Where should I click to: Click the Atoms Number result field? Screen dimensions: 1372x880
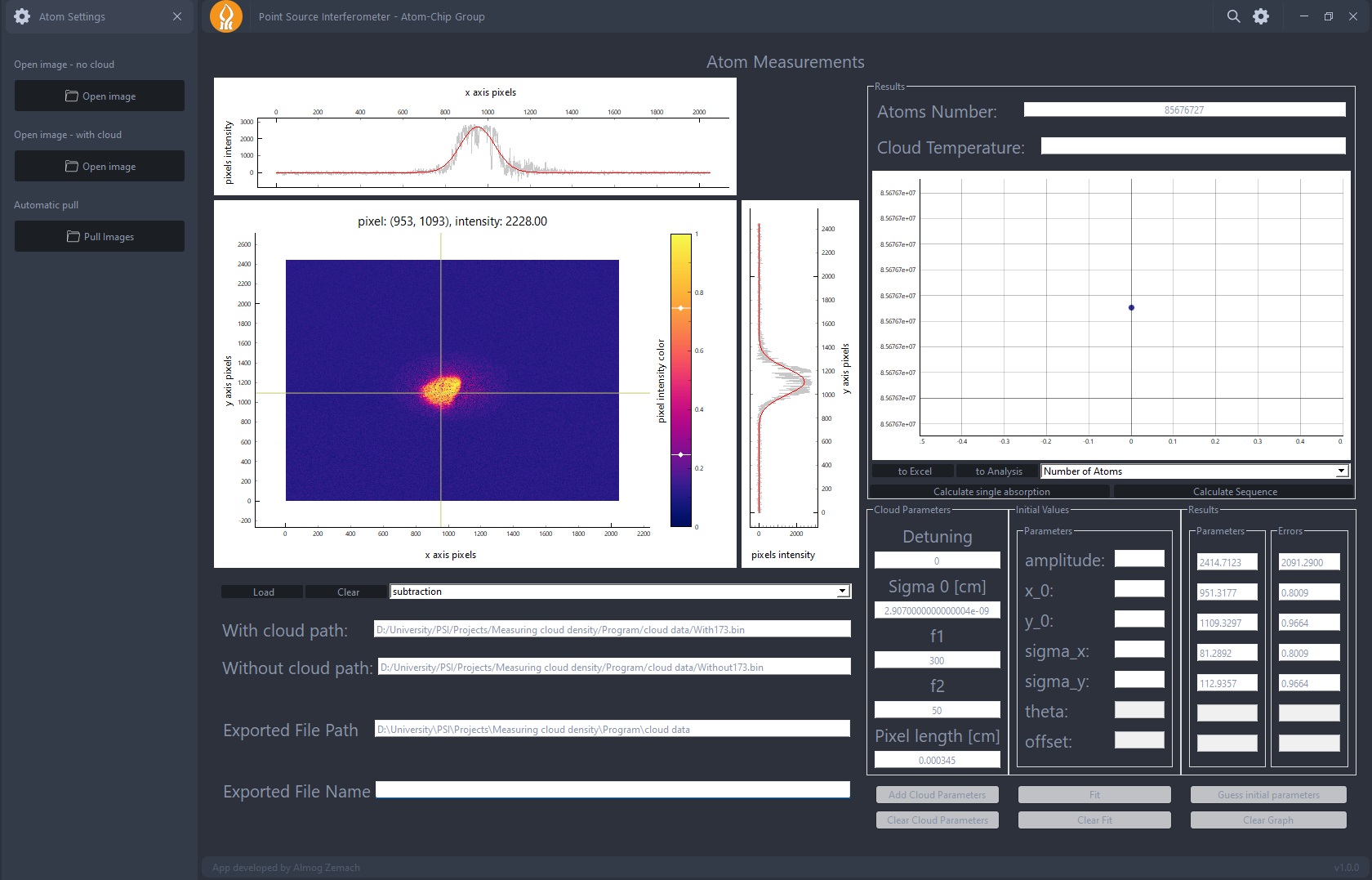1184,109
